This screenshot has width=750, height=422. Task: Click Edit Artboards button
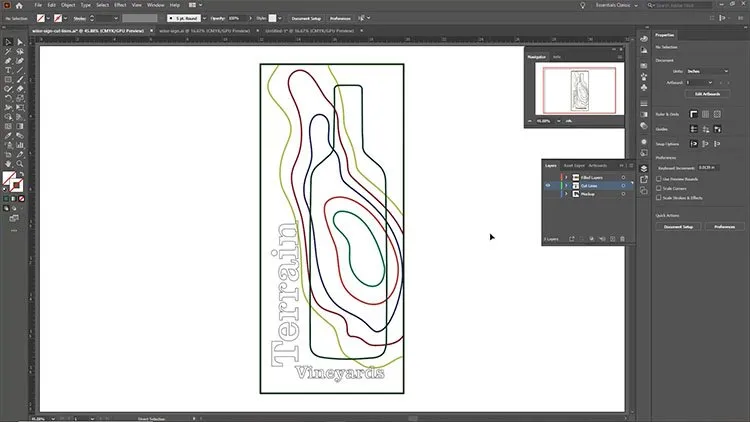(x=707, y=94)
